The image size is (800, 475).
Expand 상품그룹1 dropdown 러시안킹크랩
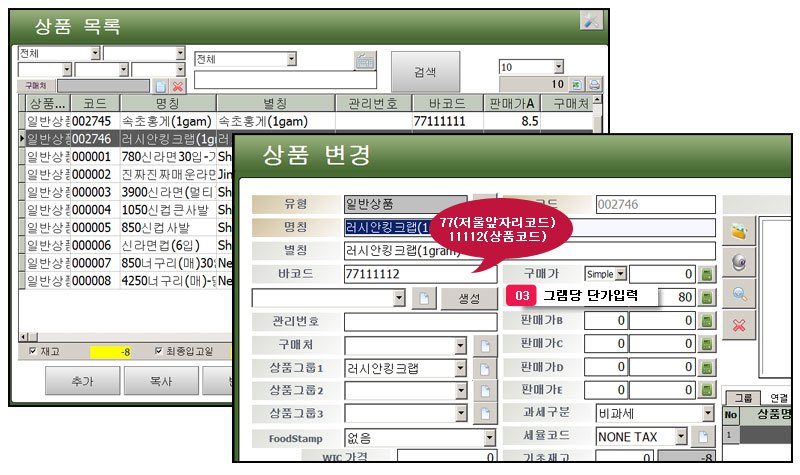tap(460, 368)
